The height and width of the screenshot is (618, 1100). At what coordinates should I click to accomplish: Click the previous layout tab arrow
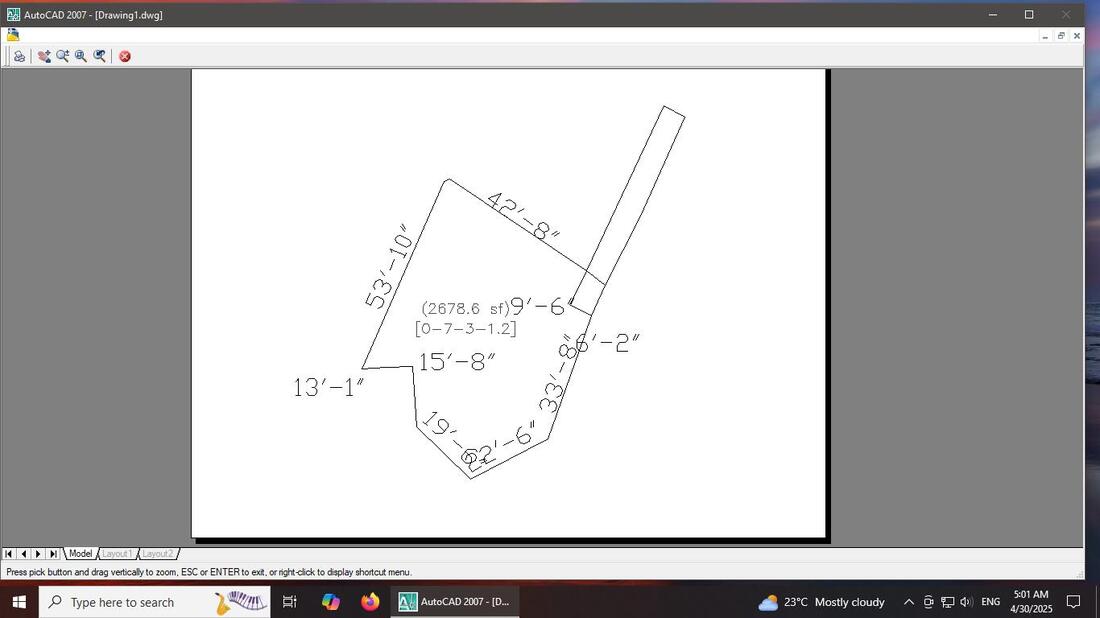(x=23, y=554)
